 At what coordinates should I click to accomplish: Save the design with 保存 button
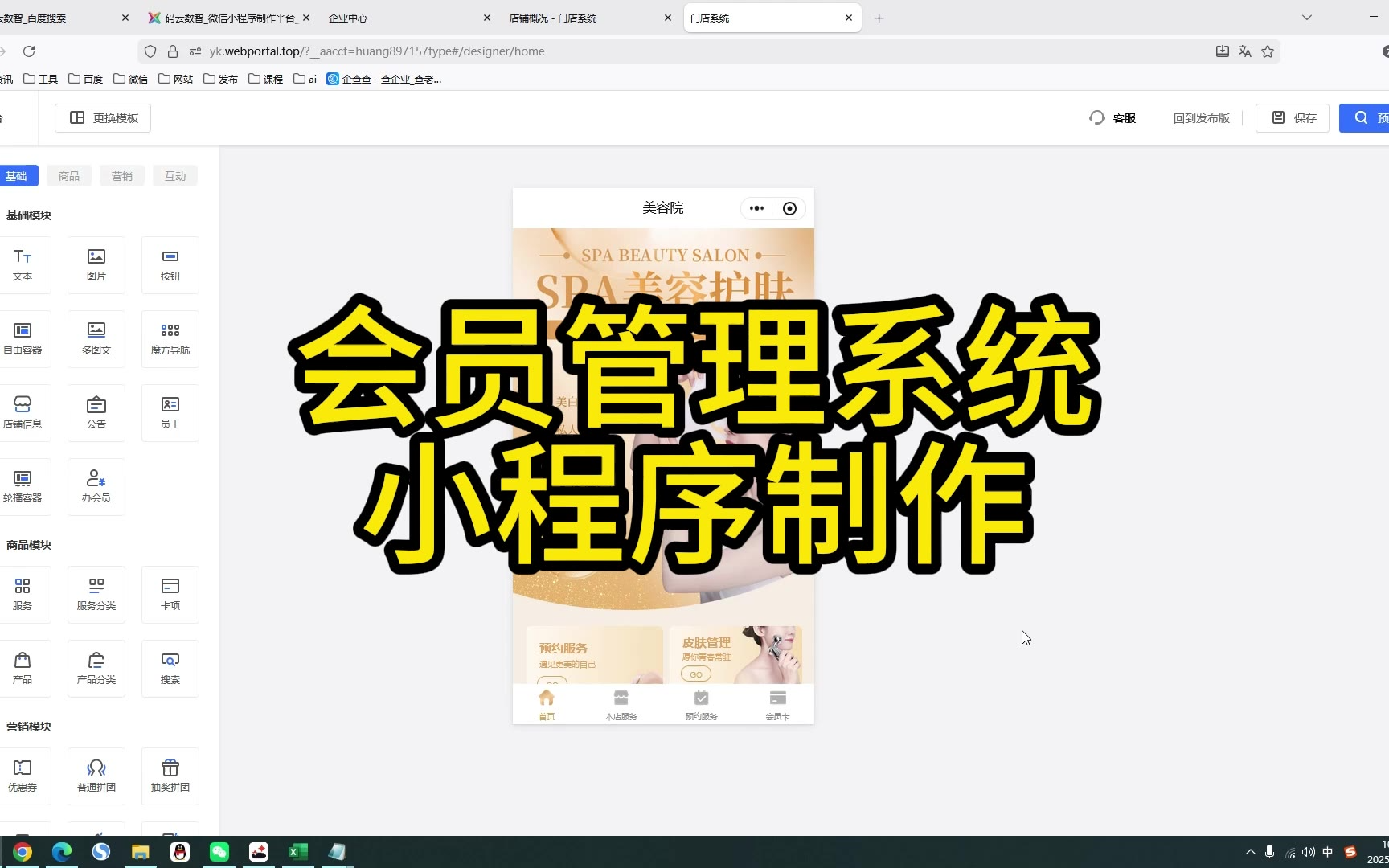point(1293,118)
